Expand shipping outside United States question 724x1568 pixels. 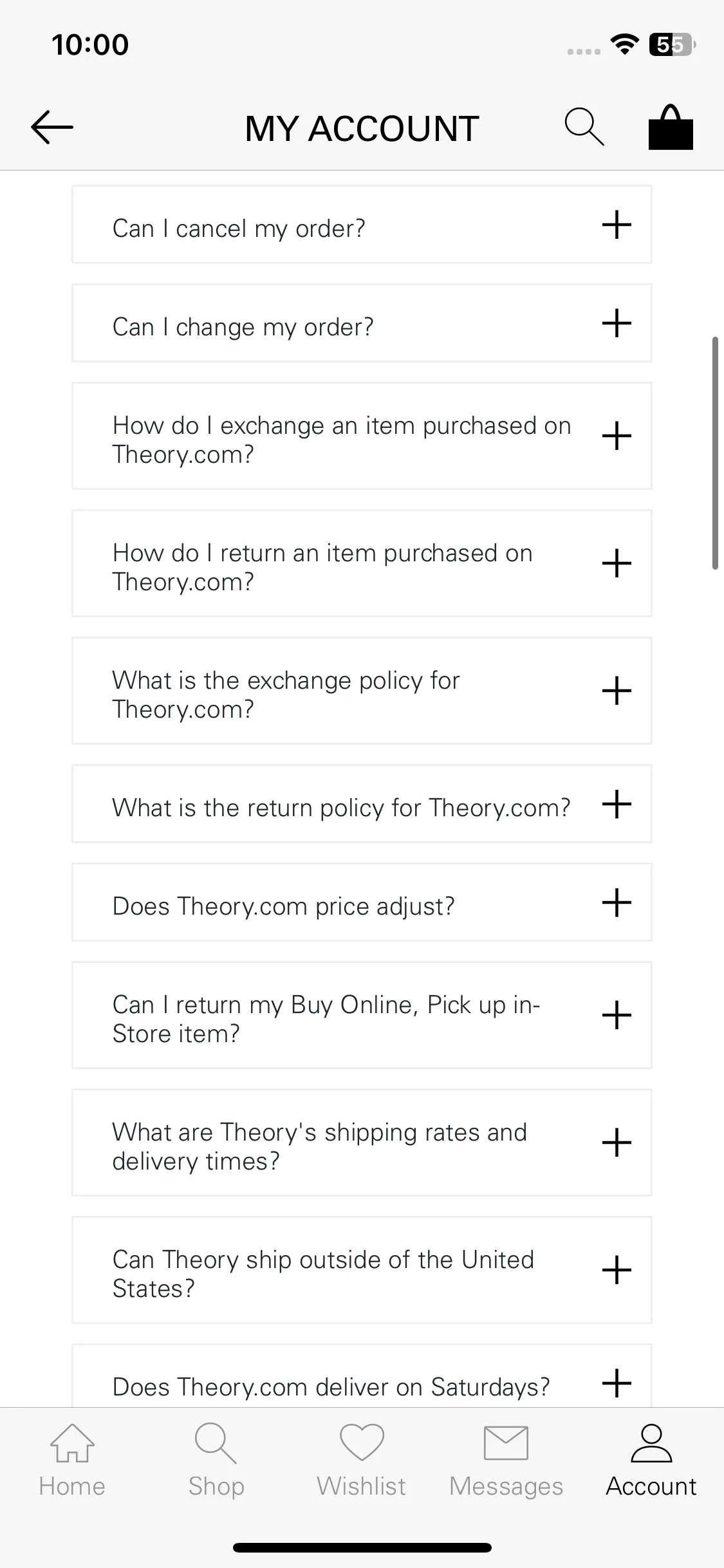click(362, 1270)
